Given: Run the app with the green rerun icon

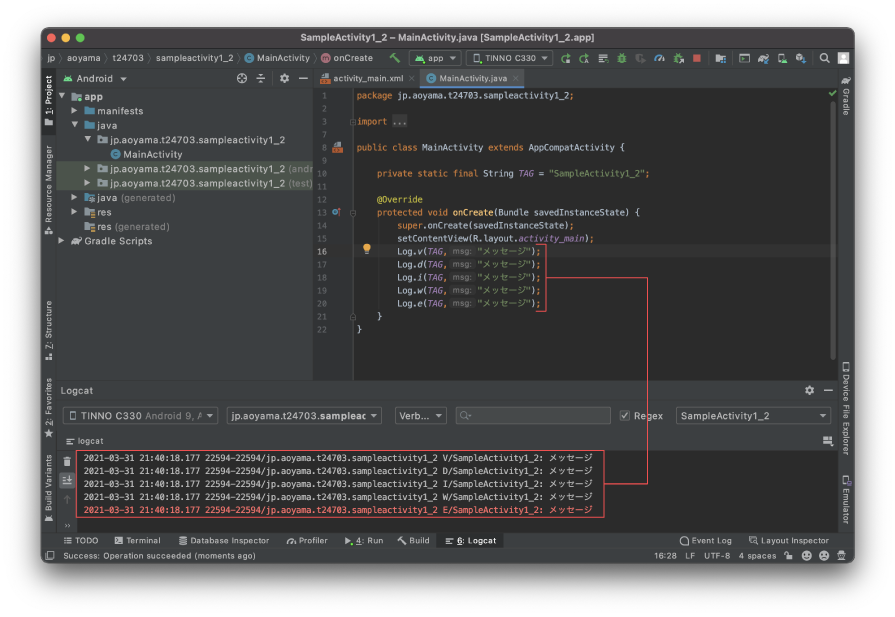Looking at the screenshot, I should click(566, 58).
